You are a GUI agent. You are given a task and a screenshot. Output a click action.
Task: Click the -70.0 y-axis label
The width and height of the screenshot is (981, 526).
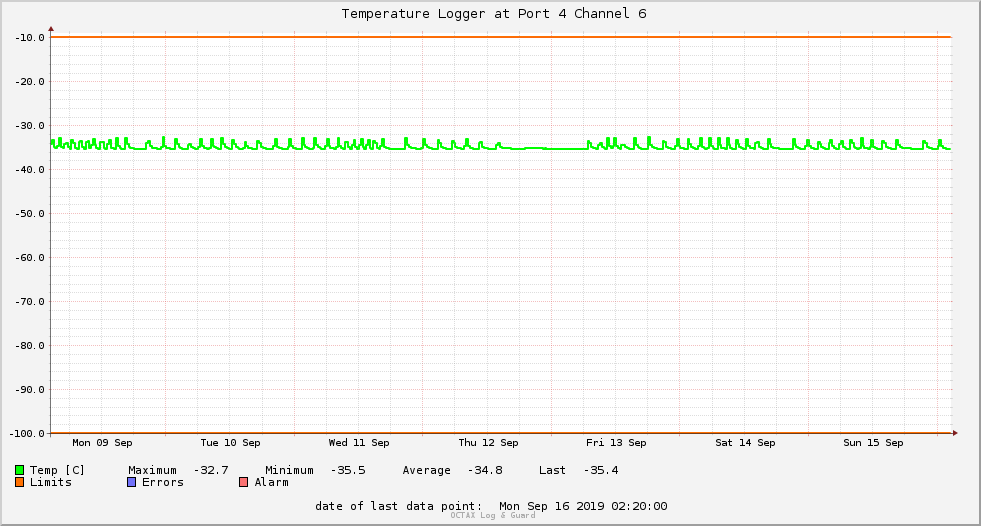tap(29, 301)
